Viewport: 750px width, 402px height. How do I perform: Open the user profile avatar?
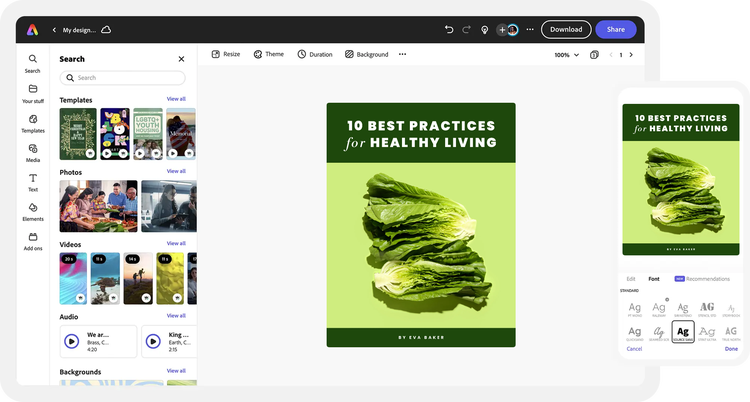pyautogui.click(x=513, y=30)
